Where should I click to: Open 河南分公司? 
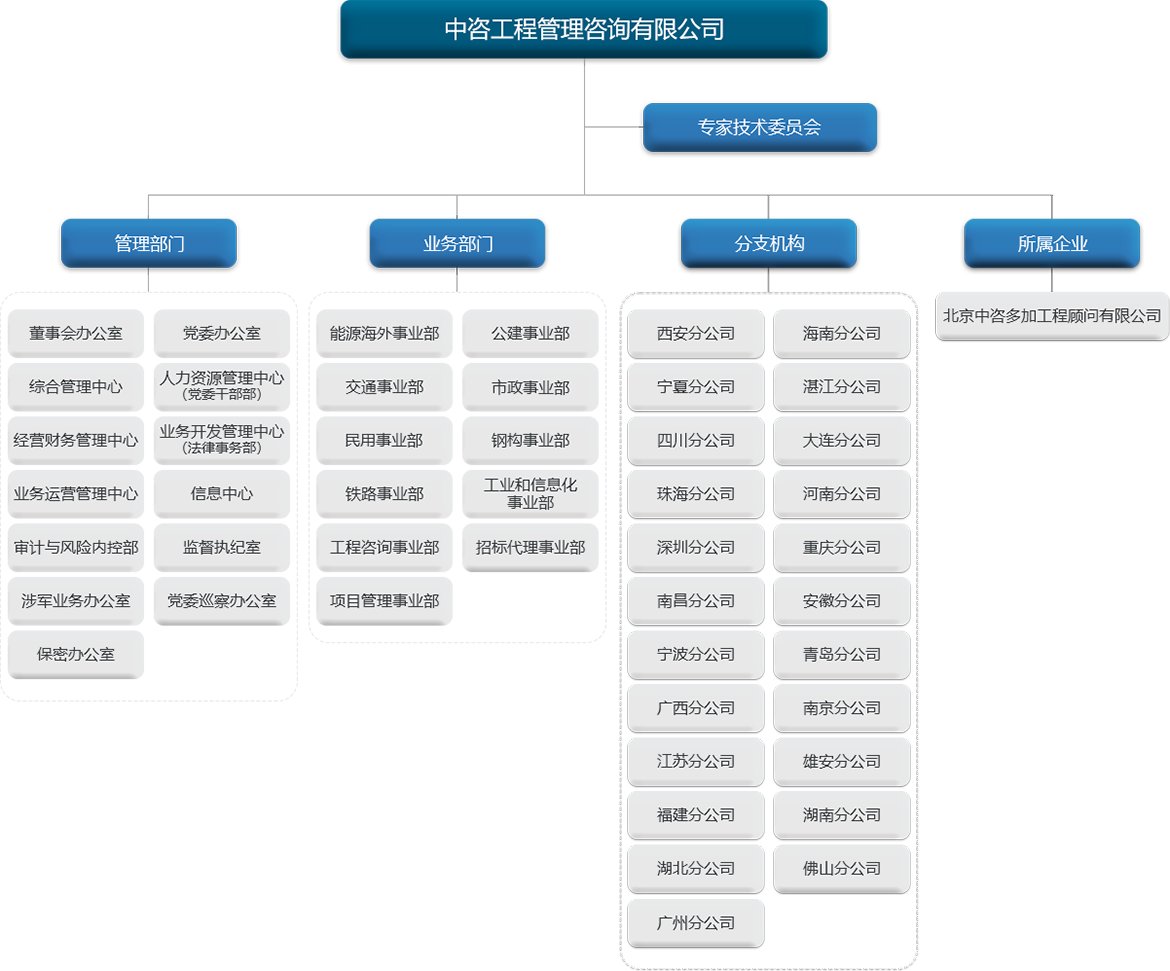click(x=842, y=494)
